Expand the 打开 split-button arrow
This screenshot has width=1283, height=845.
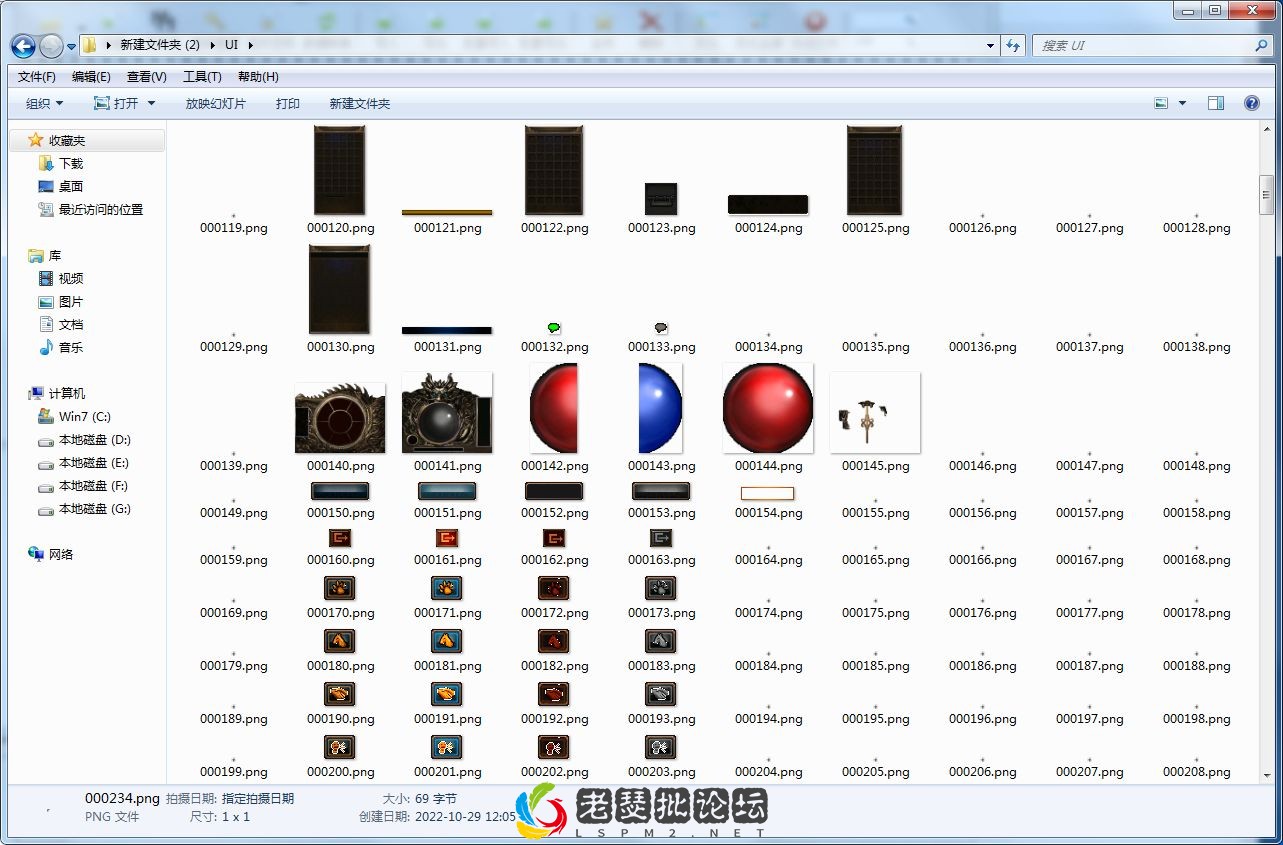pos(151,104)
